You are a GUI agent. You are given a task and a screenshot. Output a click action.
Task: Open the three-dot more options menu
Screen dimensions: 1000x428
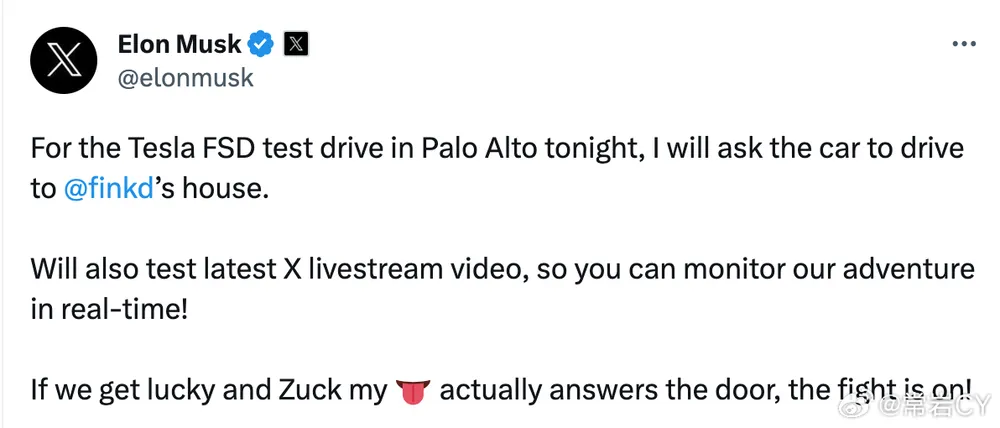click(x=964, y=44)
